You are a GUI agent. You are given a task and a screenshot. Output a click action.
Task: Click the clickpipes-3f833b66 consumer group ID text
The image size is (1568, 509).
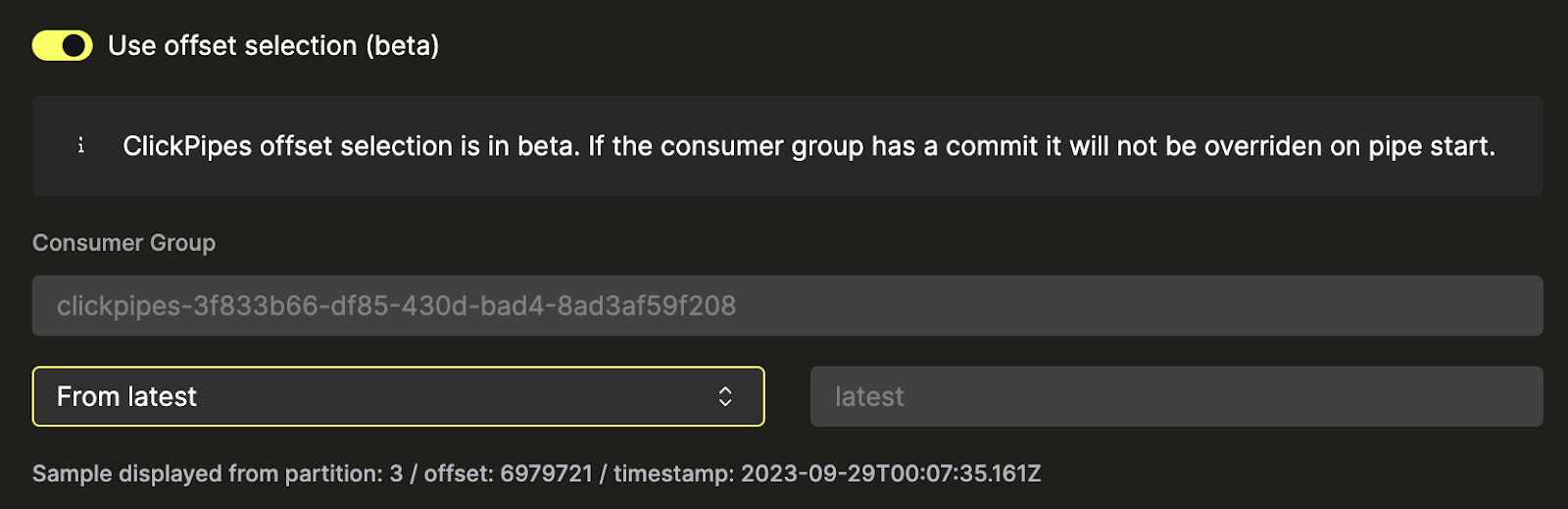tap(396, 306)
